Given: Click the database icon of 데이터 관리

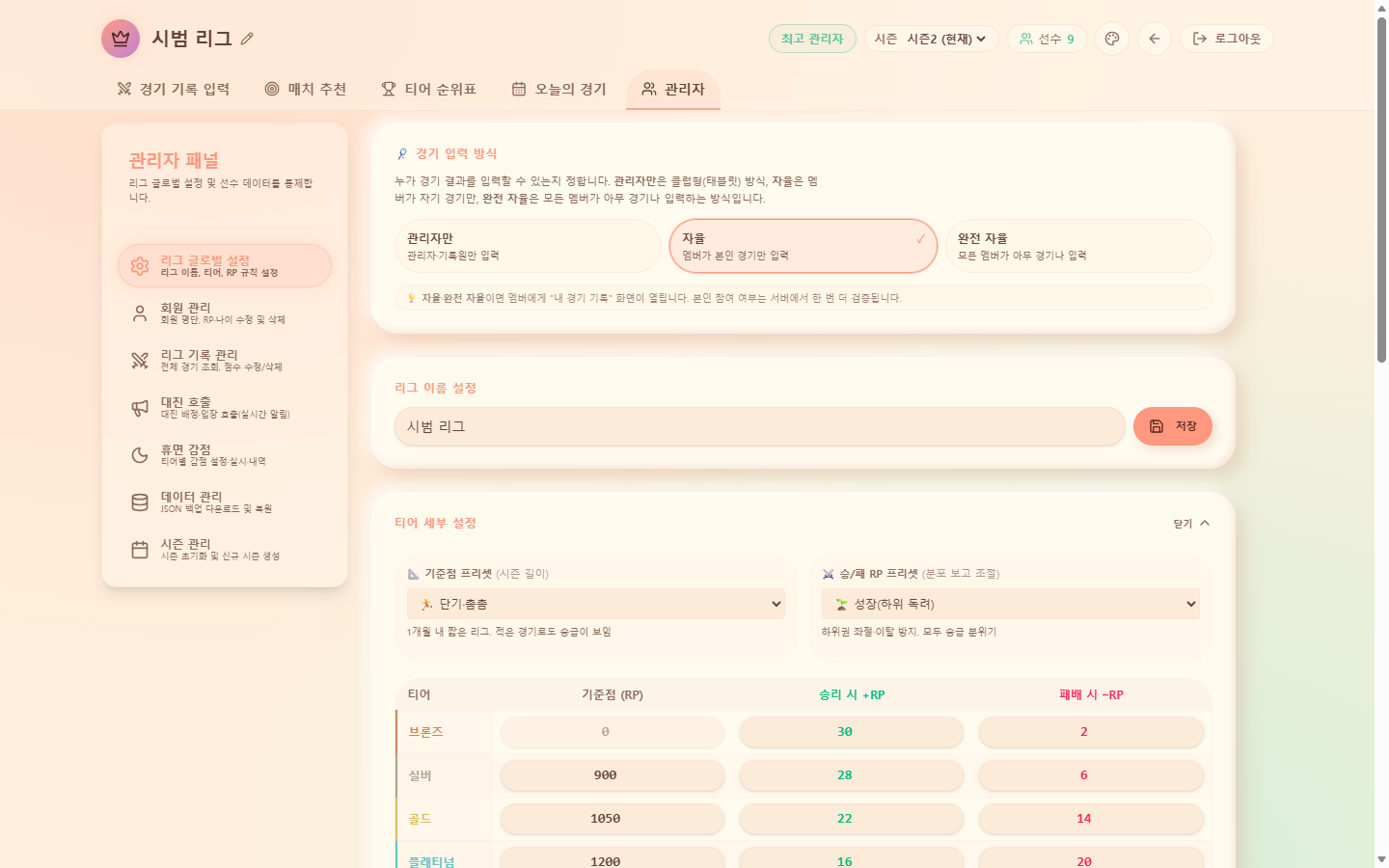Looking at the screenshot, I should [140, 502].
